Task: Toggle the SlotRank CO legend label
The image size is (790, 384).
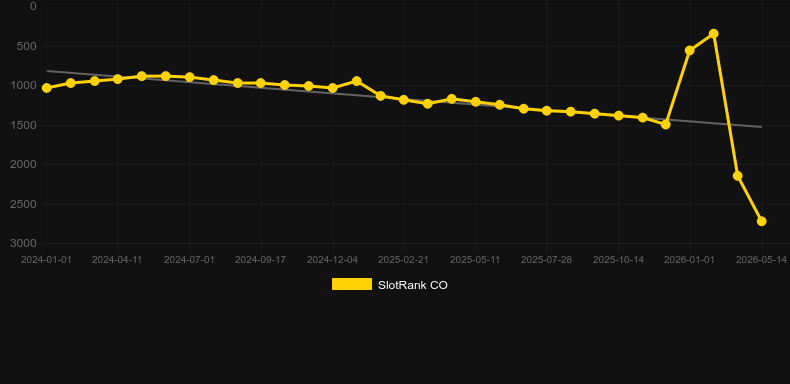Action: click(x=413, y=285)
